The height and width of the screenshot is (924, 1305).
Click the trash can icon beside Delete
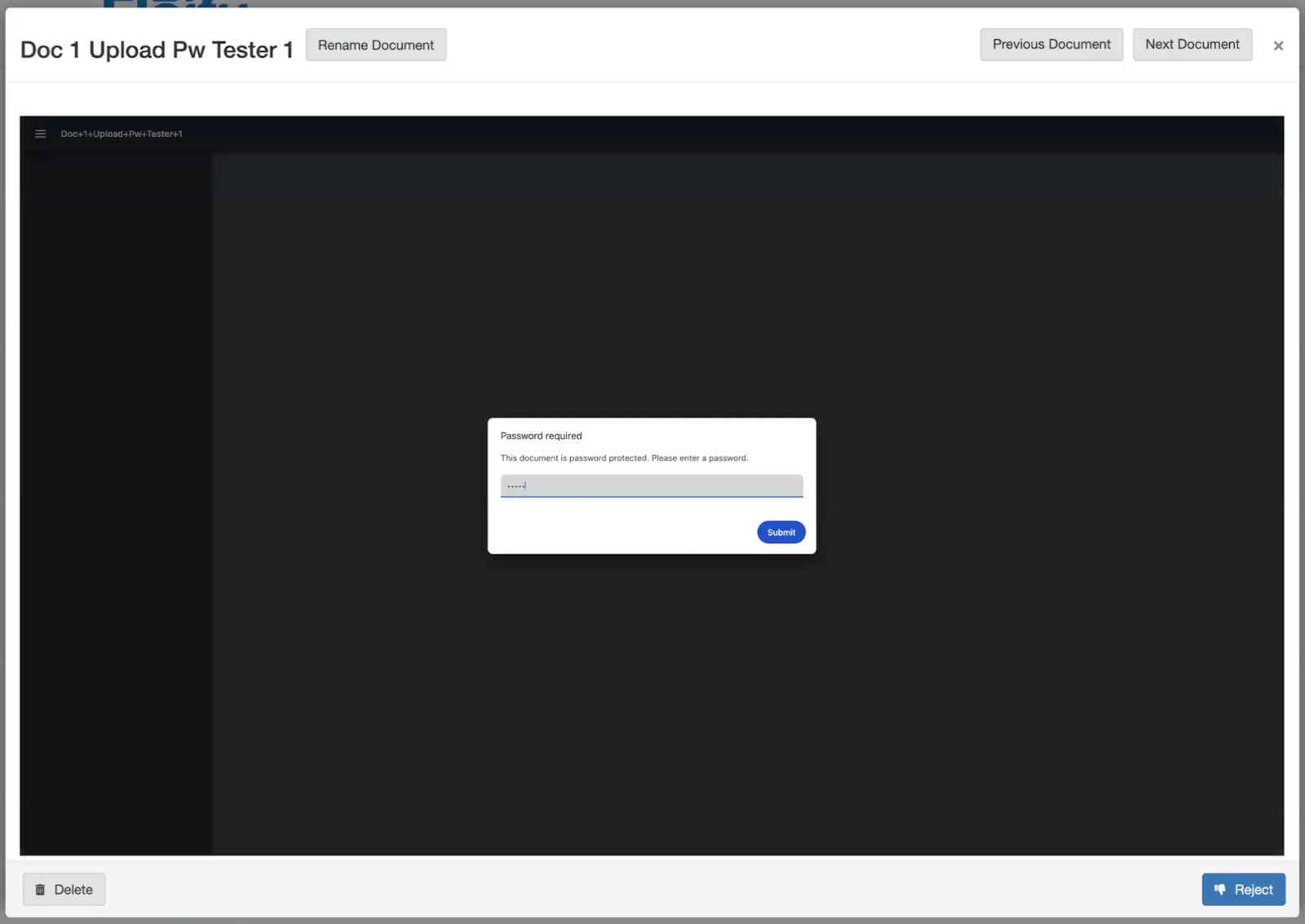pos(40,890)
